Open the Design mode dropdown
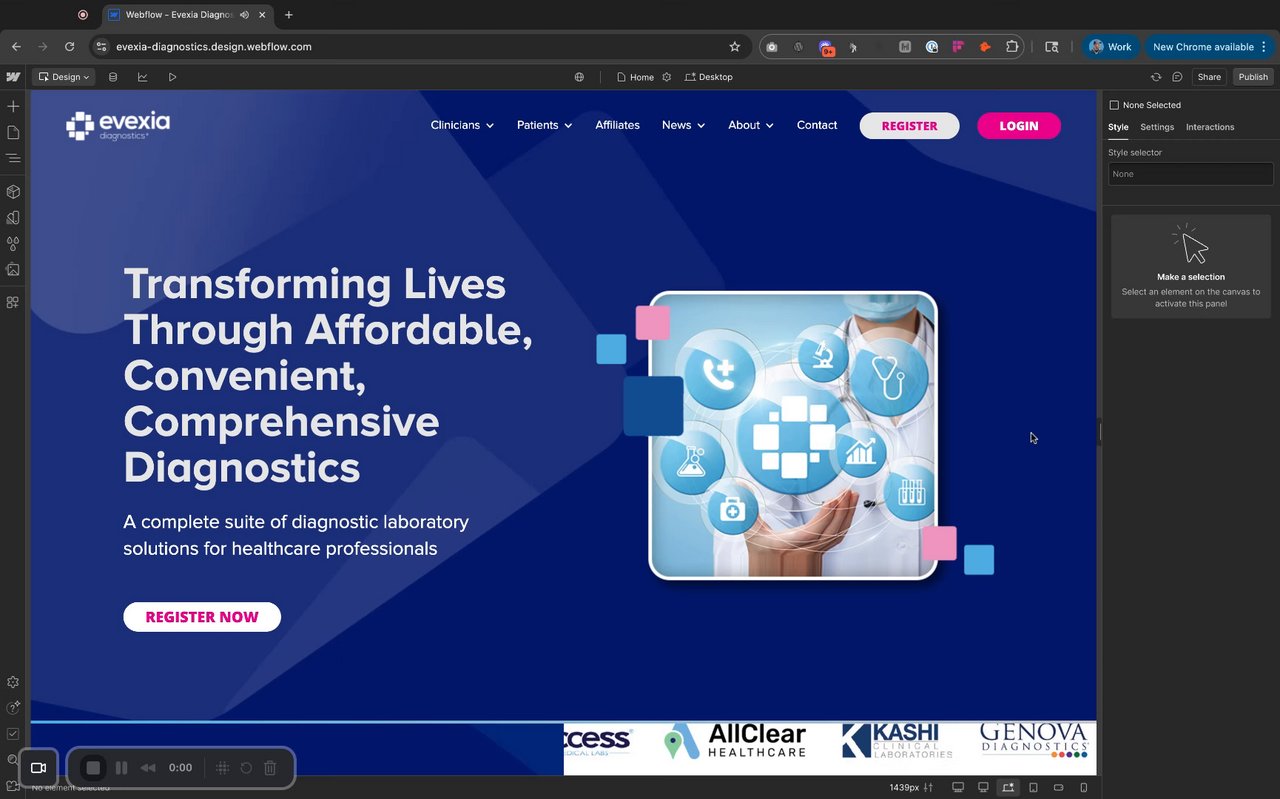The width and height of the screenshot is (1280, 799). (63, 77)
